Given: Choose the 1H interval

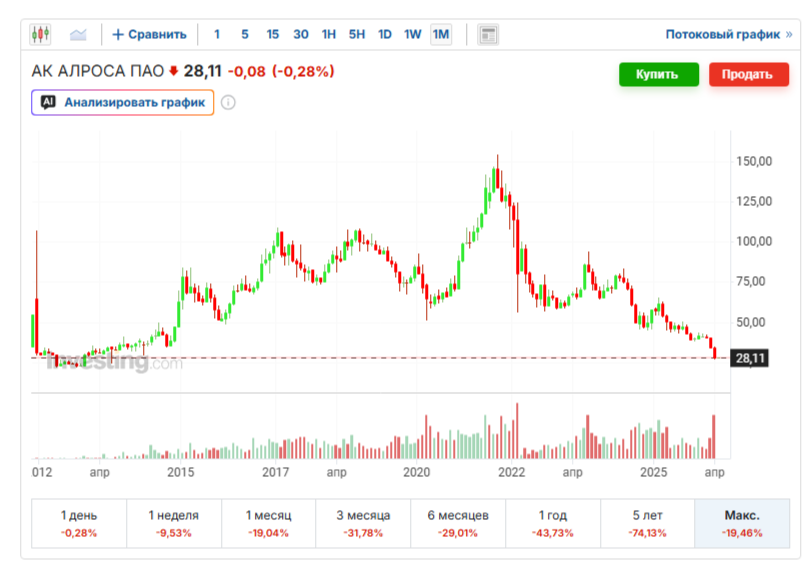Looking at the screenshot, I should [x=329, y=35].
